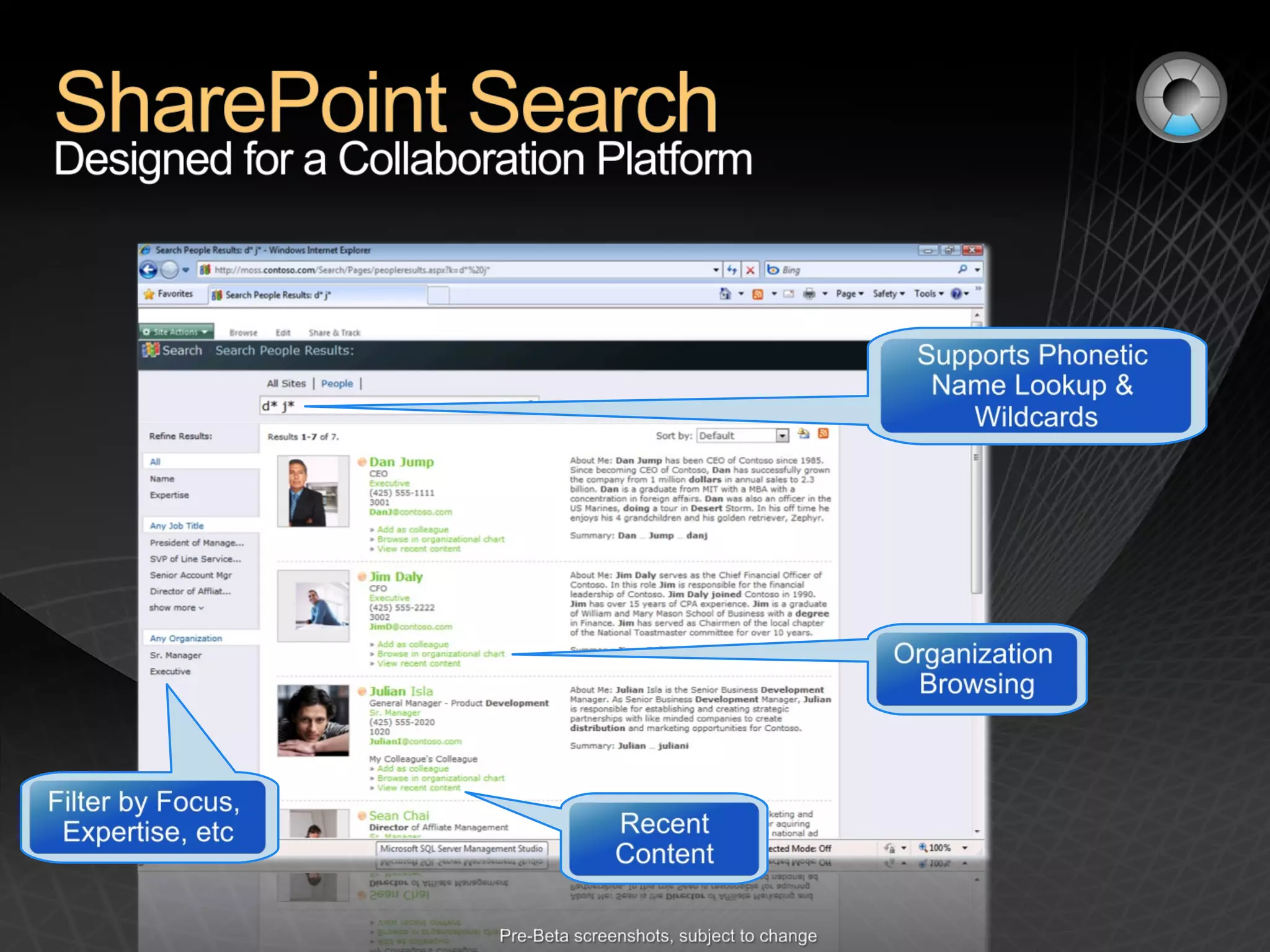Switch to the All Sites tab
1270x952 pixels.
[286, 384]
